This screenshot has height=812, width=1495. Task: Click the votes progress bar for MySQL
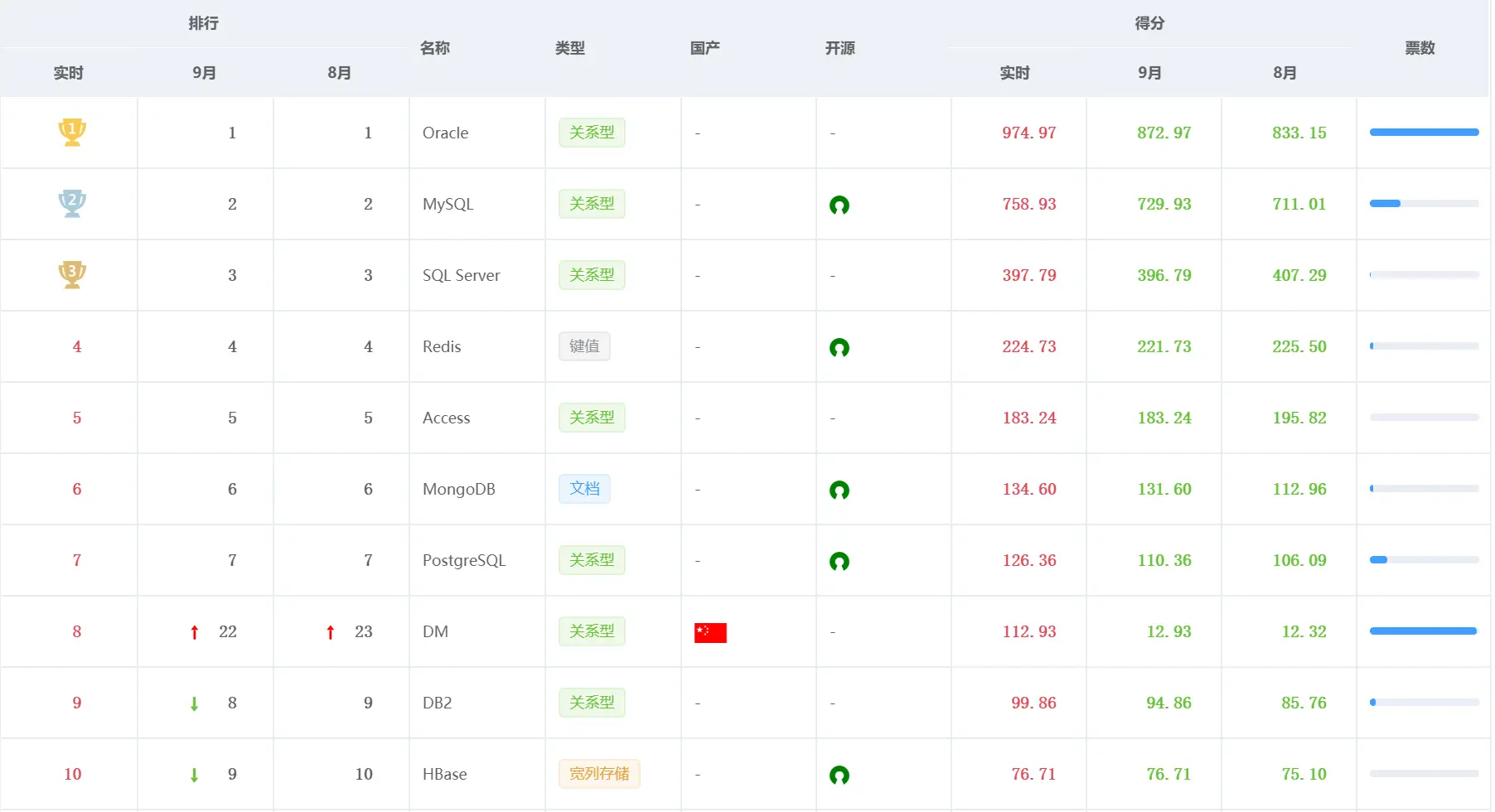point(1424,204)
